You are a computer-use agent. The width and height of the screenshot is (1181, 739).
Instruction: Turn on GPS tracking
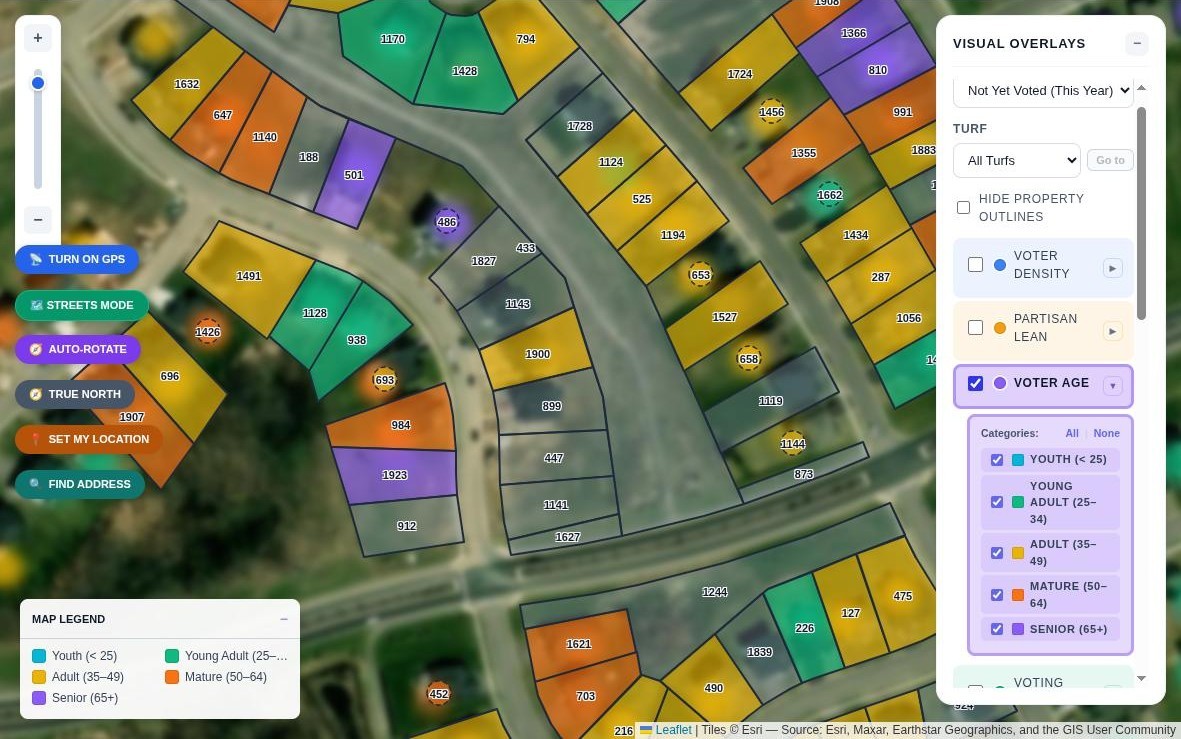pyautogui.click(x=77, y=259)
